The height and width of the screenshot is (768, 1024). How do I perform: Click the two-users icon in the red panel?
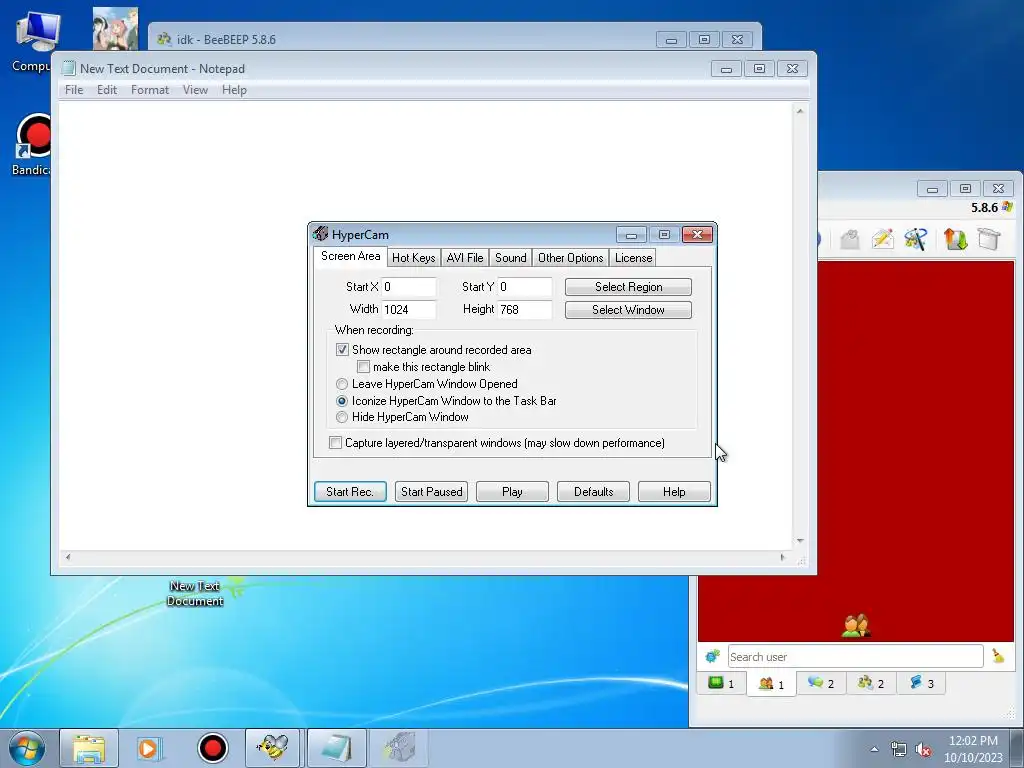[x=856, y=626]
